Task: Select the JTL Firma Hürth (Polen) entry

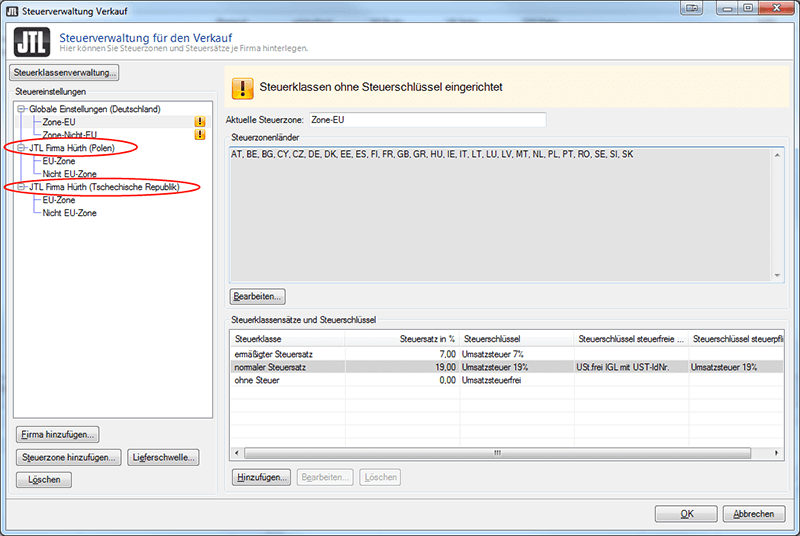Action: tap(72, 148)
